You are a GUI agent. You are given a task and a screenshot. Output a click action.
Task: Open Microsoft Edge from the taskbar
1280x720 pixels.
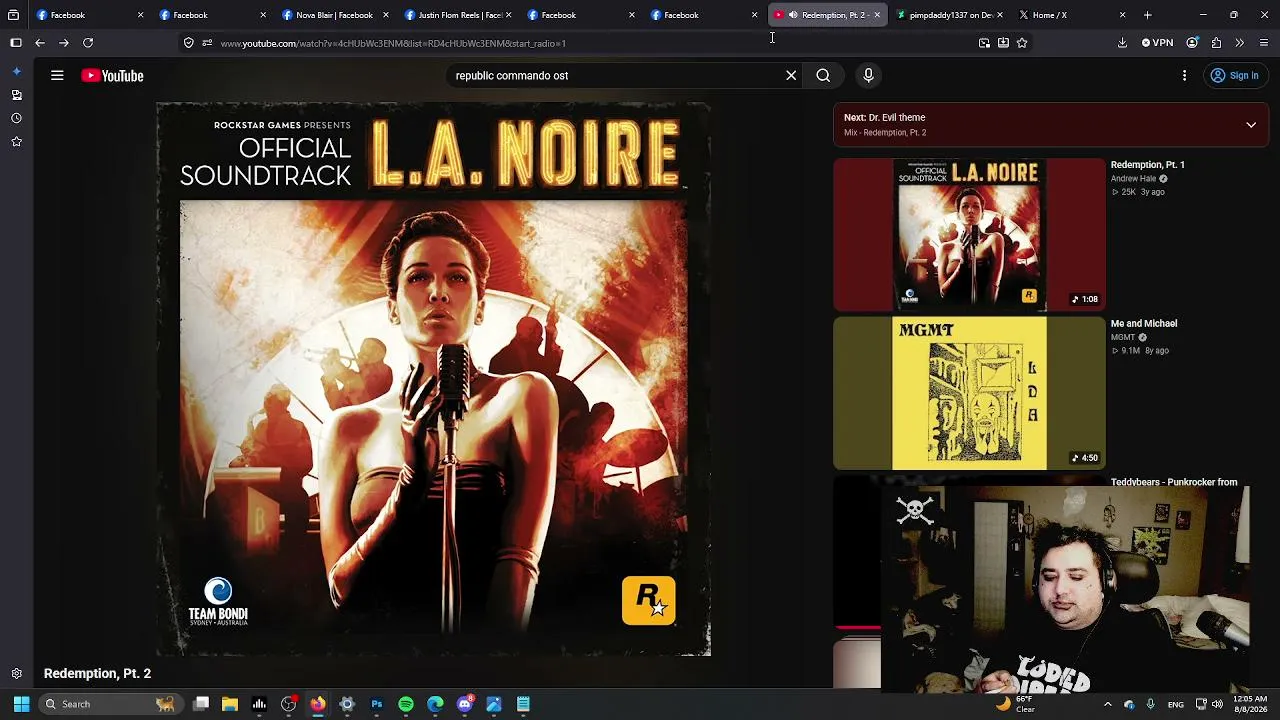435,704
